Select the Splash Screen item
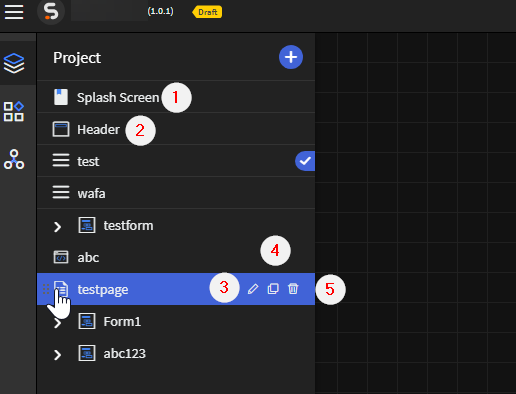The height and width of the screenshot is (394, 516). pos(176,97)
